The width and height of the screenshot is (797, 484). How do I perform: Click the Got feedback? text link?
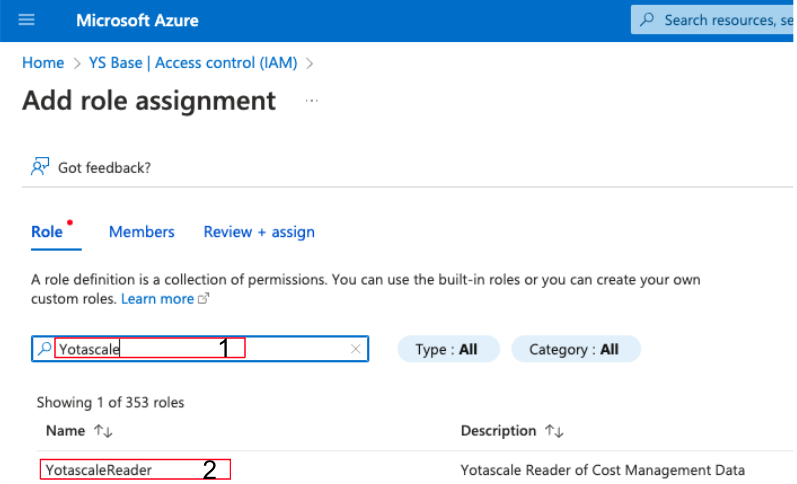click(104, 167)
